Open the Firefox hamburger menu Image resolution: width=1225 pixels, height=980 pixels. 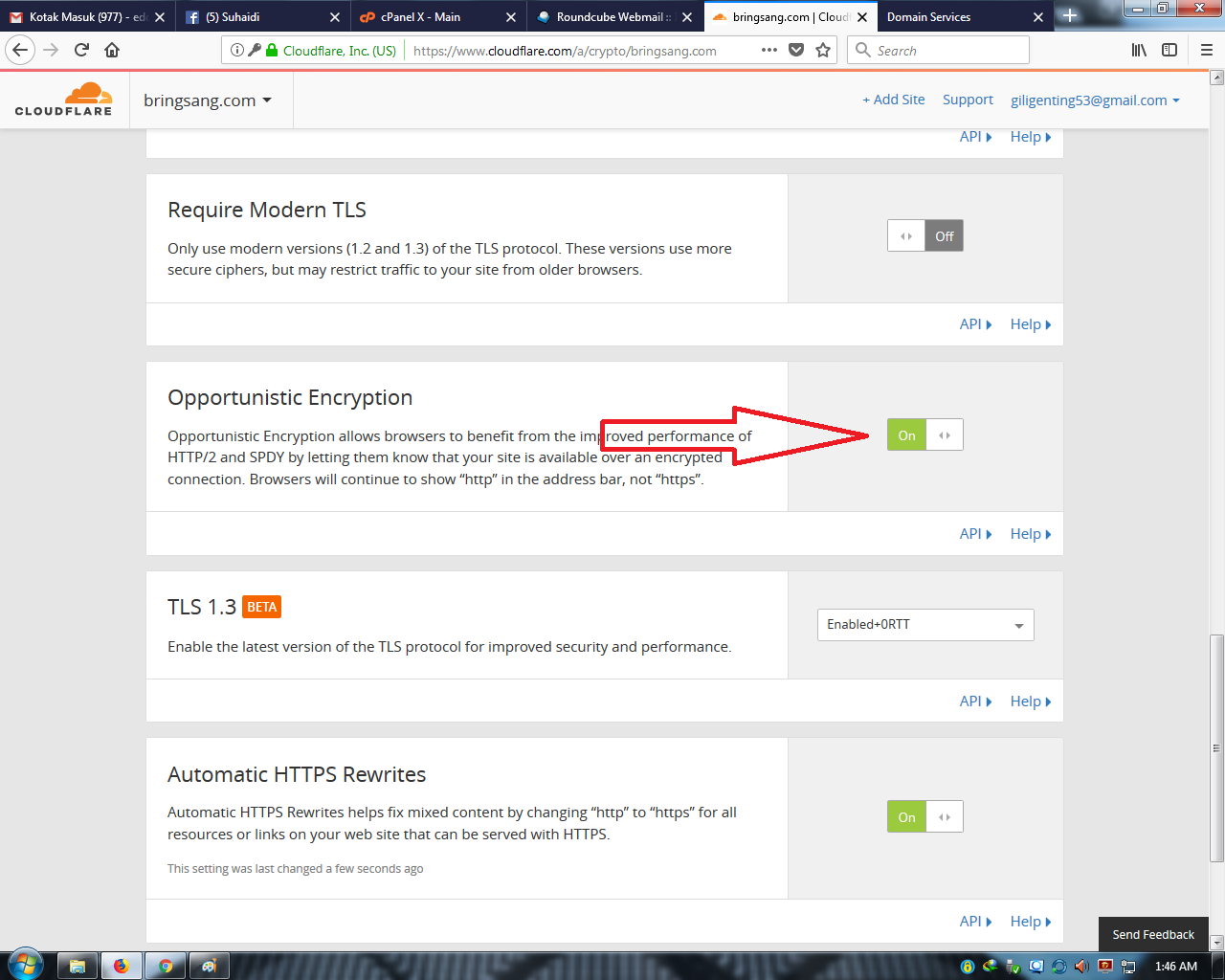pyautogui.click(x=1207, y=50)
